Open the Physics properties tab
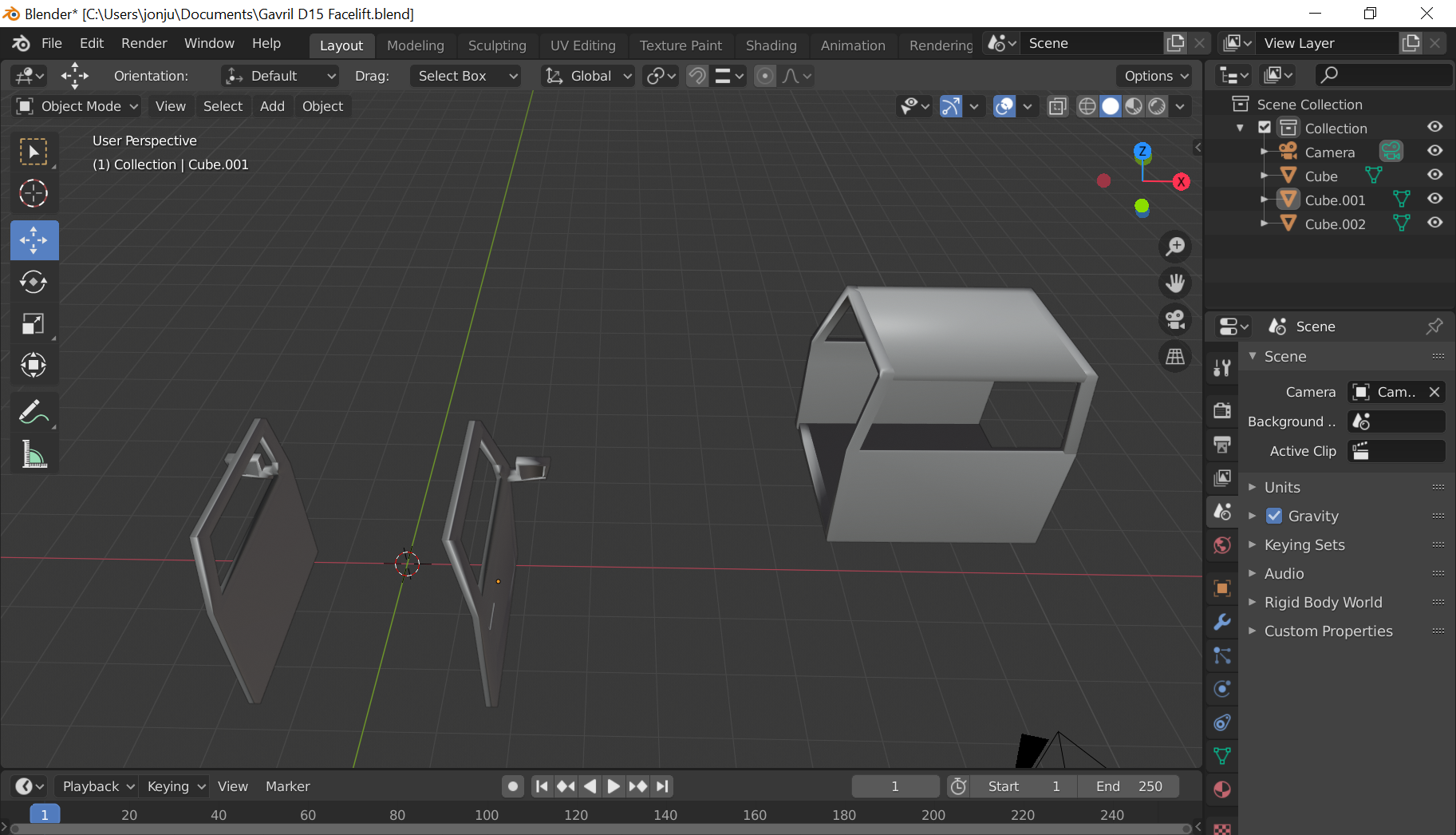This screenshot has height=835, width=1456. click(x=1222, y=689)
